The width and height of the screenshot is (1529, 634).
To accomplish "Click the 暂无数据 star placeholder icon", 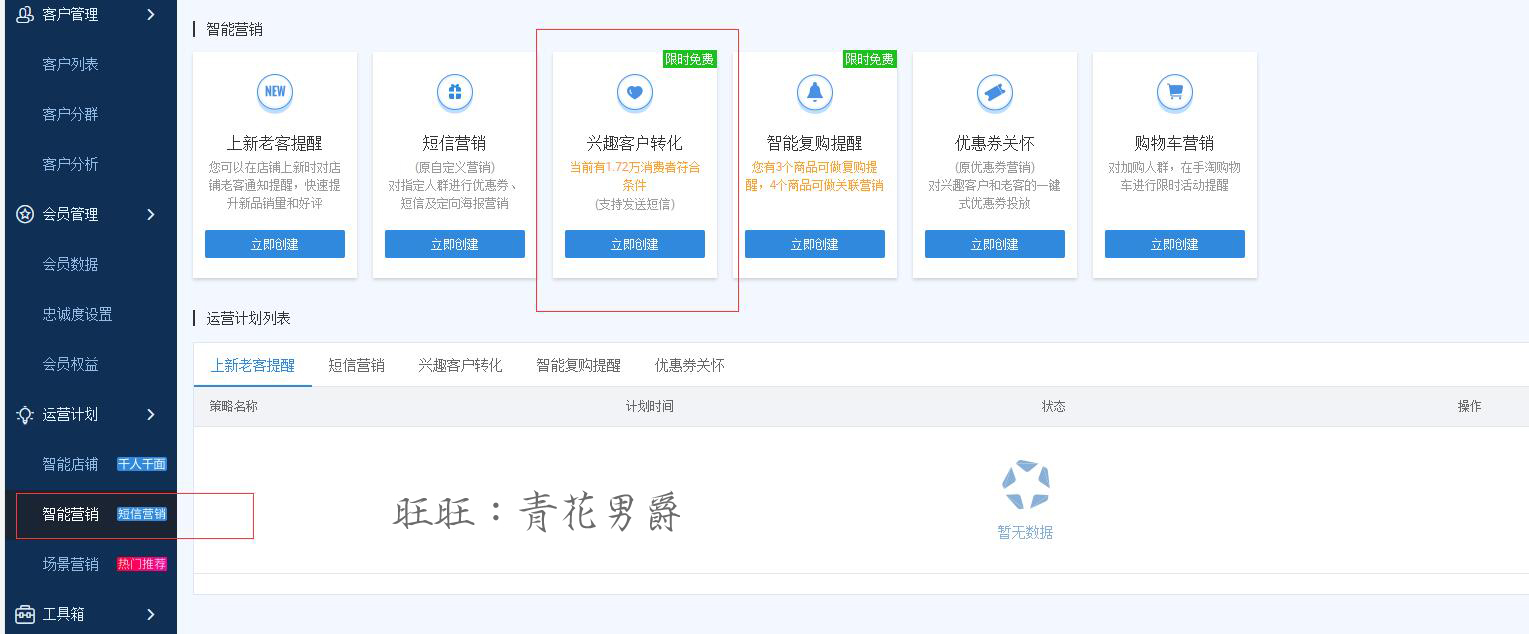I will pos(1025,486).
